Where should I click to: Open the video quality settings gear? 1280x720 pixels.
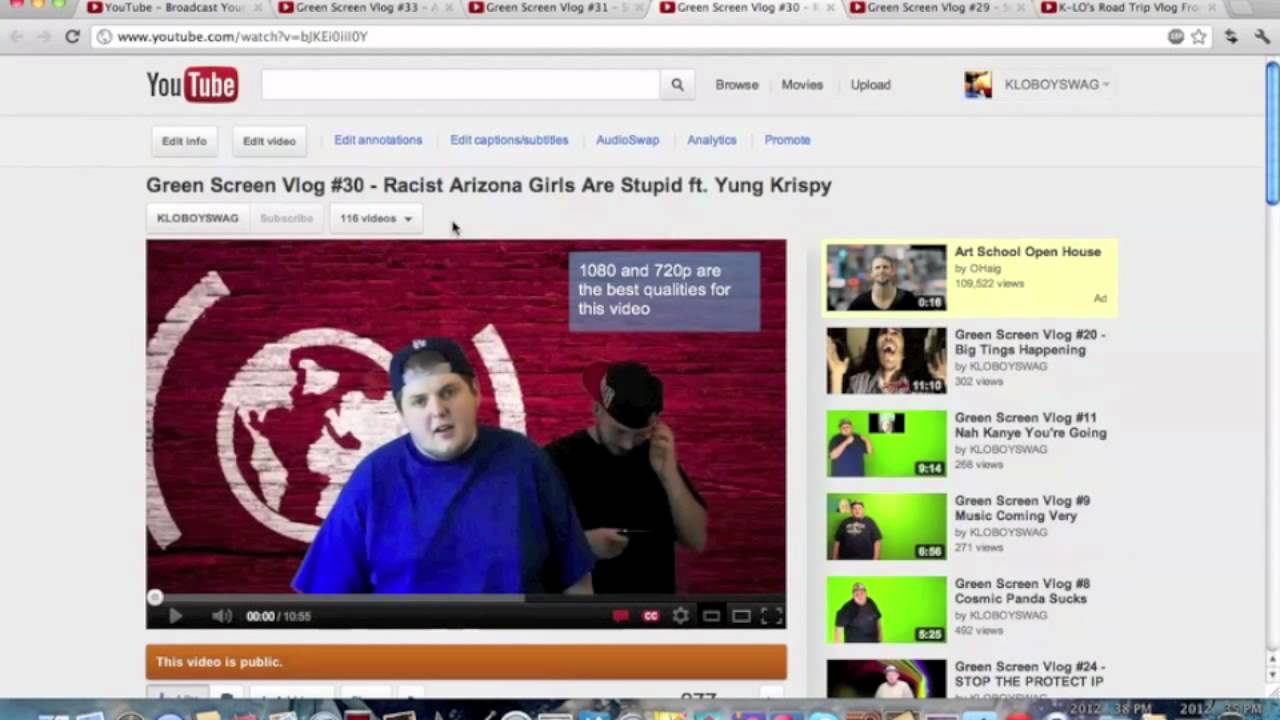681,616
